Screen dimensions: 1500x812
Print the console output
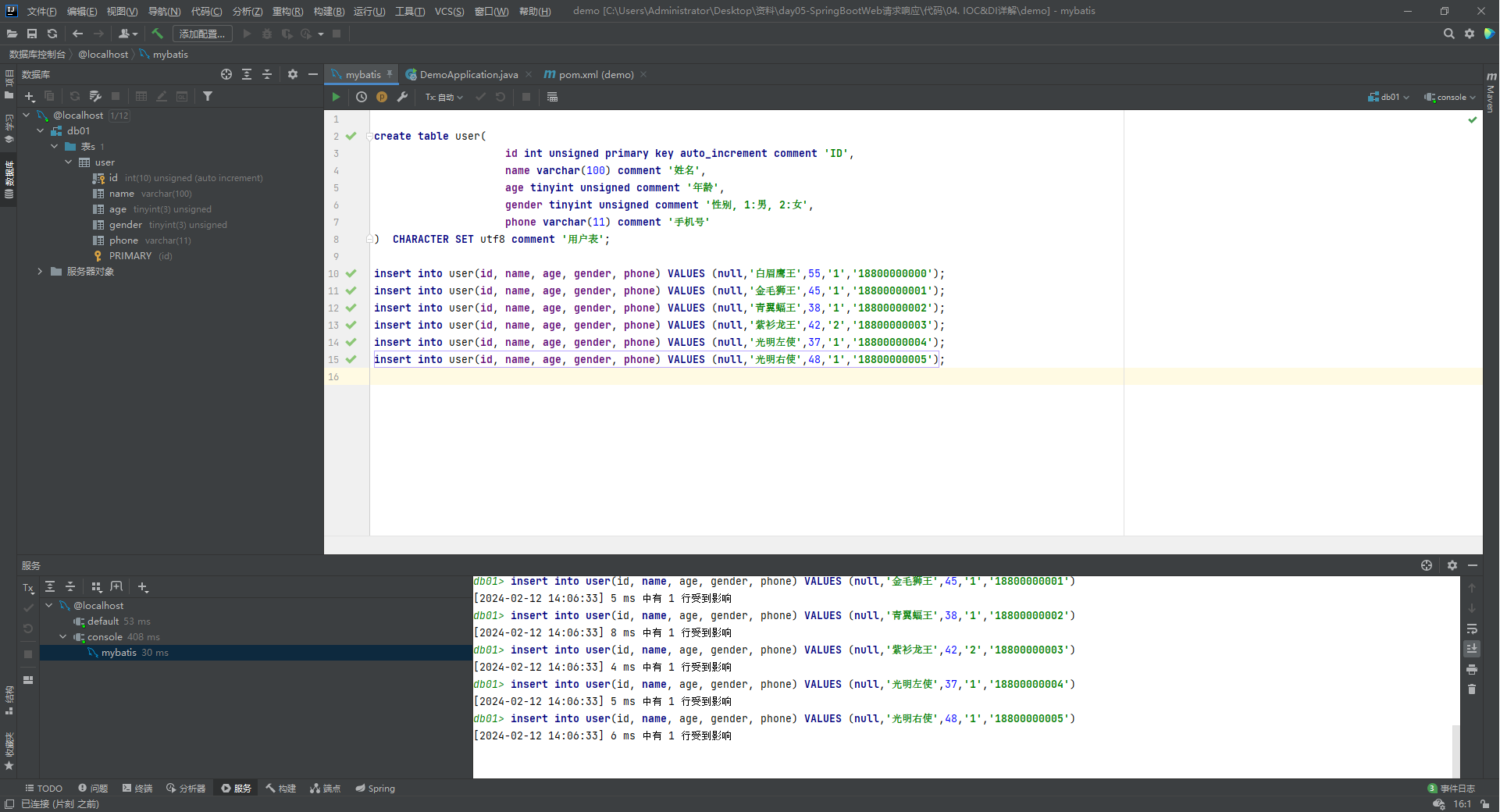[x=1472, y=669]
